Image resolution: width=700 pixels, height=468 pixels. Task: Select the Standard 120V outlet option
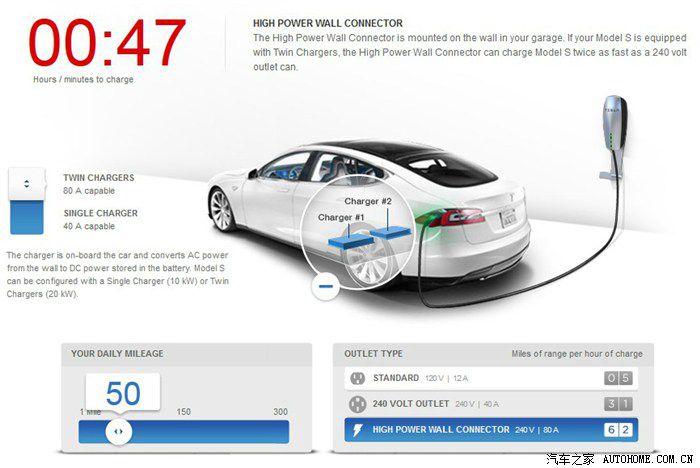491,378
